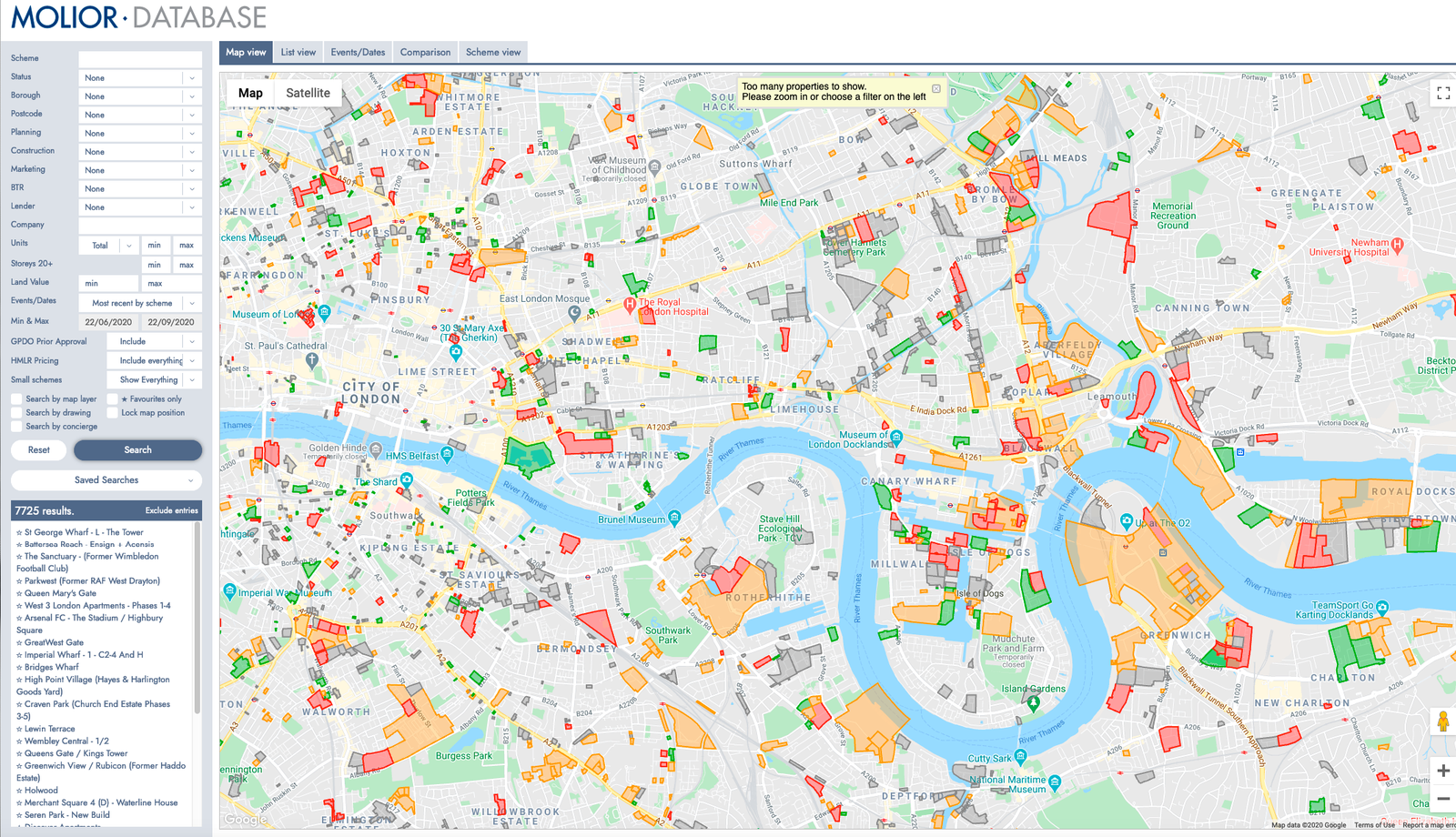Click star beside St George Wharf result
Viewport: 1456px width, 837px height.
tap(19, 532)
